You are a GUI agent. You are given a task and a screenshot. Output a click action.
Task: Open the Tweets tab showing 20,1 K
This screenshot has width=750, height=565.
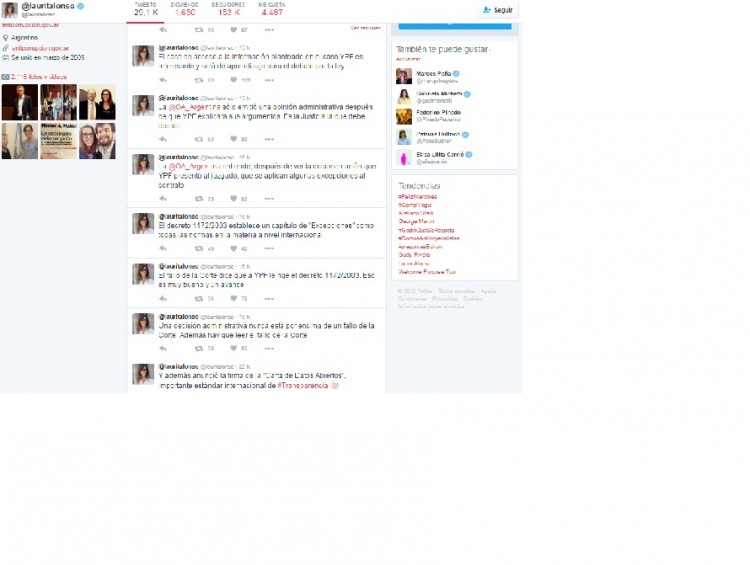tap(144, 10)
